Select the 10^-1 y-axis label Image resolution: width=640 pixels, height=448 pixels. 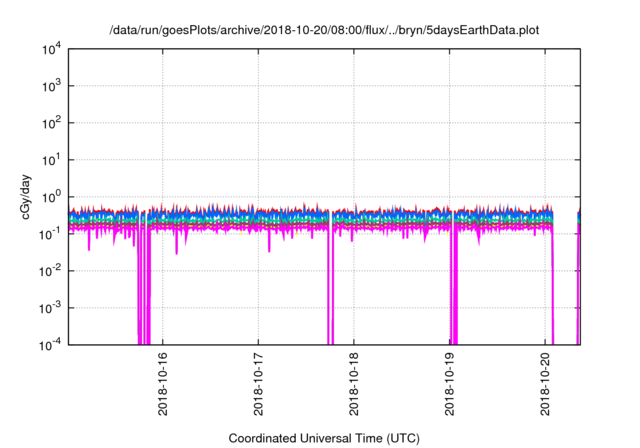[x=50, y=234]
